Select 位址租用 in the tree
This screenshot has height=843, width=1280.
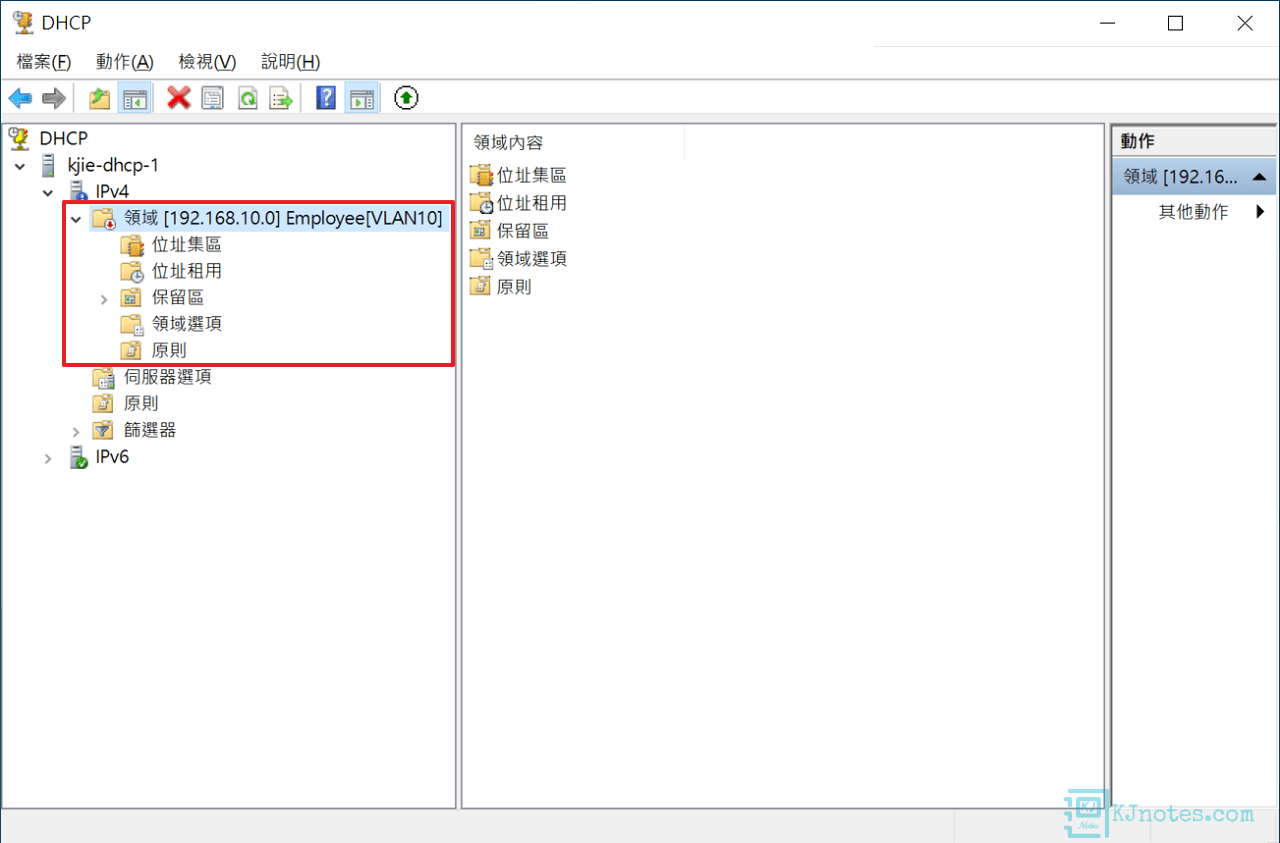(187, 271)
